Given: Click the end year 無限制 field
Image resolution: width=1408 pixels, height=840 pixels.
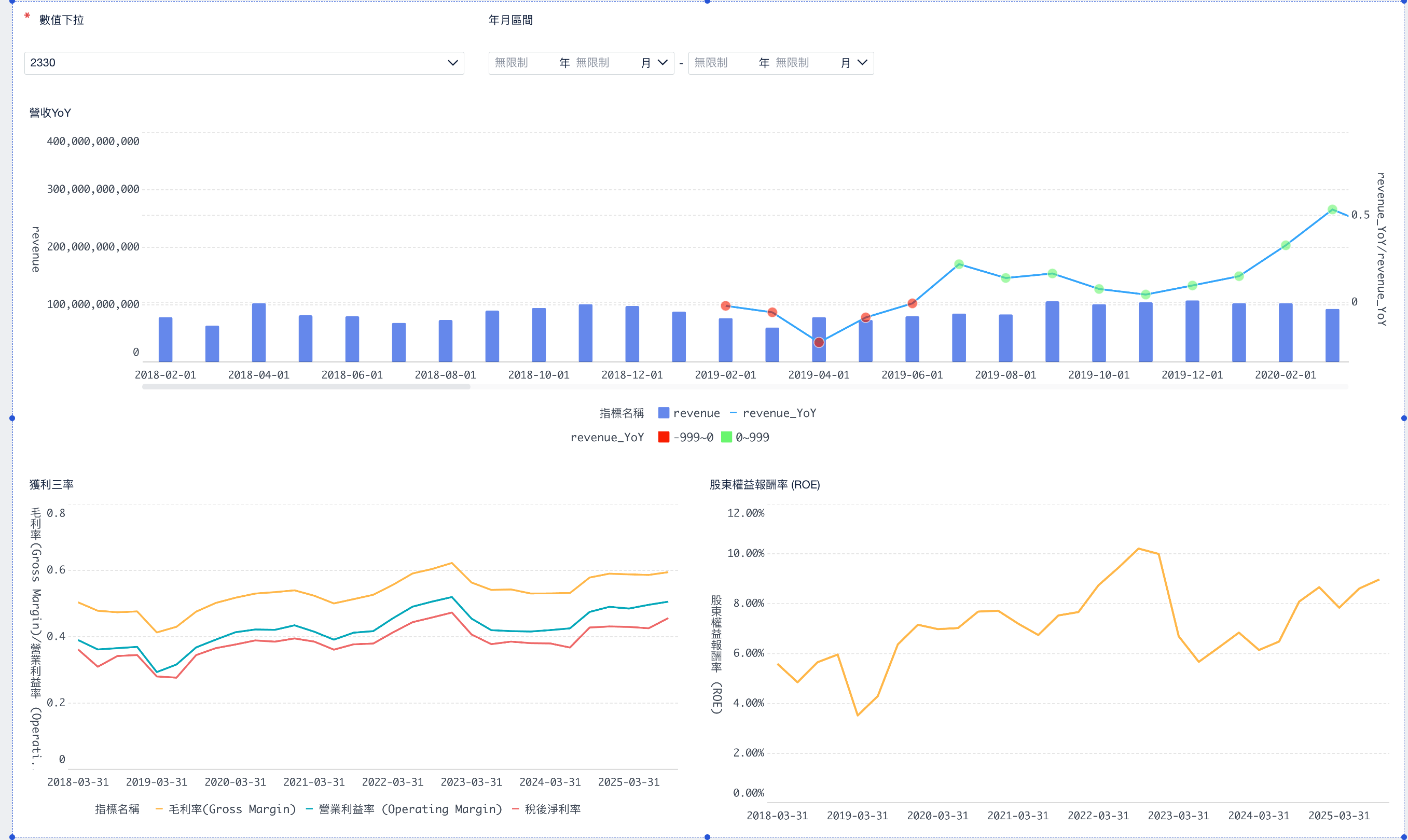Looking at the screenshot, I should (x=711, y=63).
